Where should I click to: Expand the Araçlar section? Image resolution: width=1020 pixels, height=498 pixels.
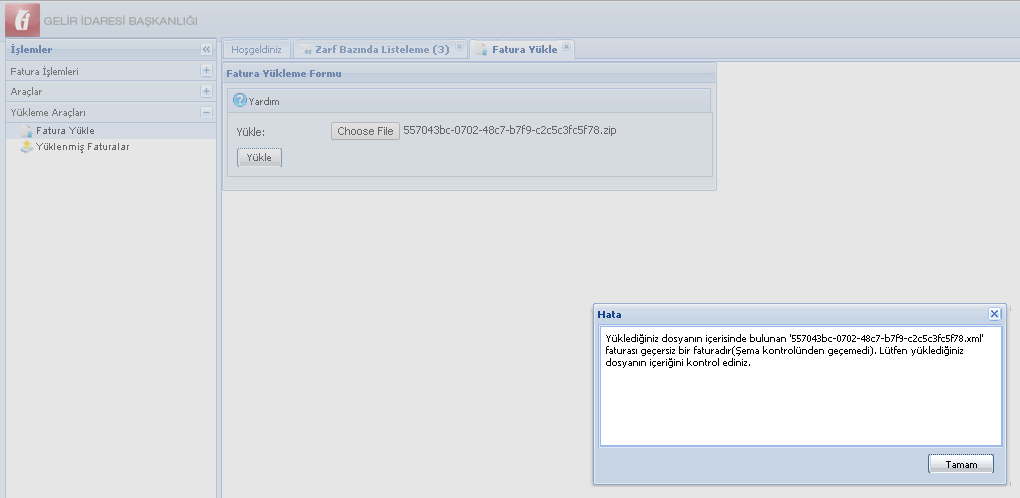(206, 92)
